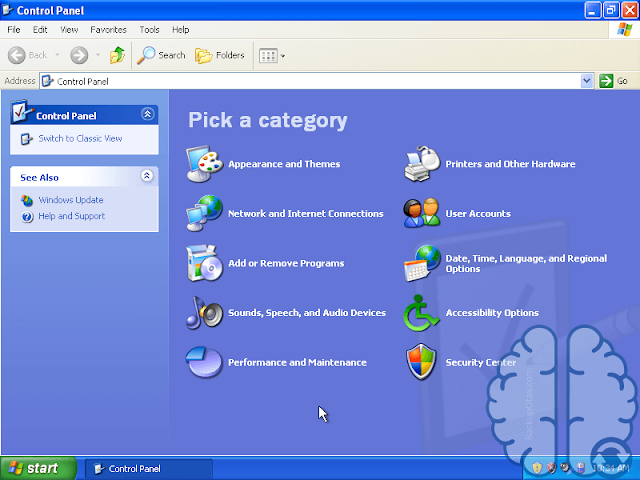Open User Accounts text link

(478, 213)
